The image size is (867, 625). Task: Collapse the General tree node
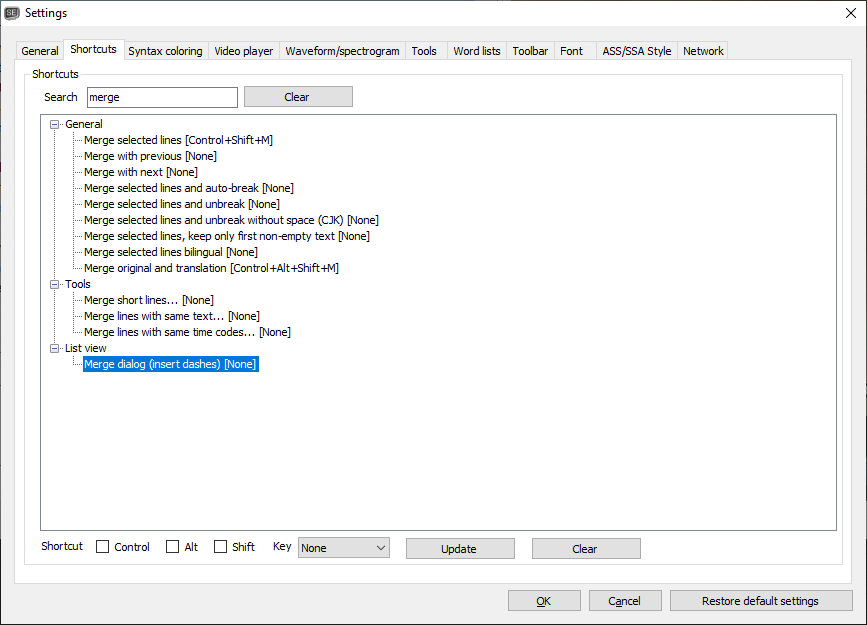(54, 124)
